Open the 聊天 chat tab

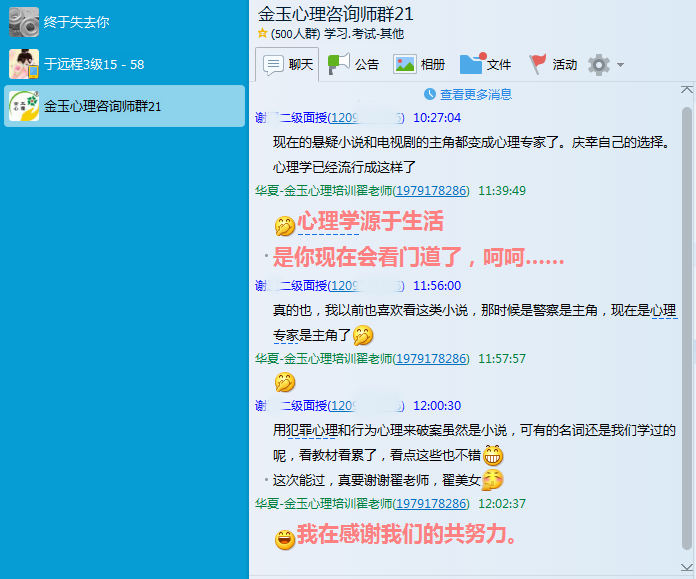point(289,64)
